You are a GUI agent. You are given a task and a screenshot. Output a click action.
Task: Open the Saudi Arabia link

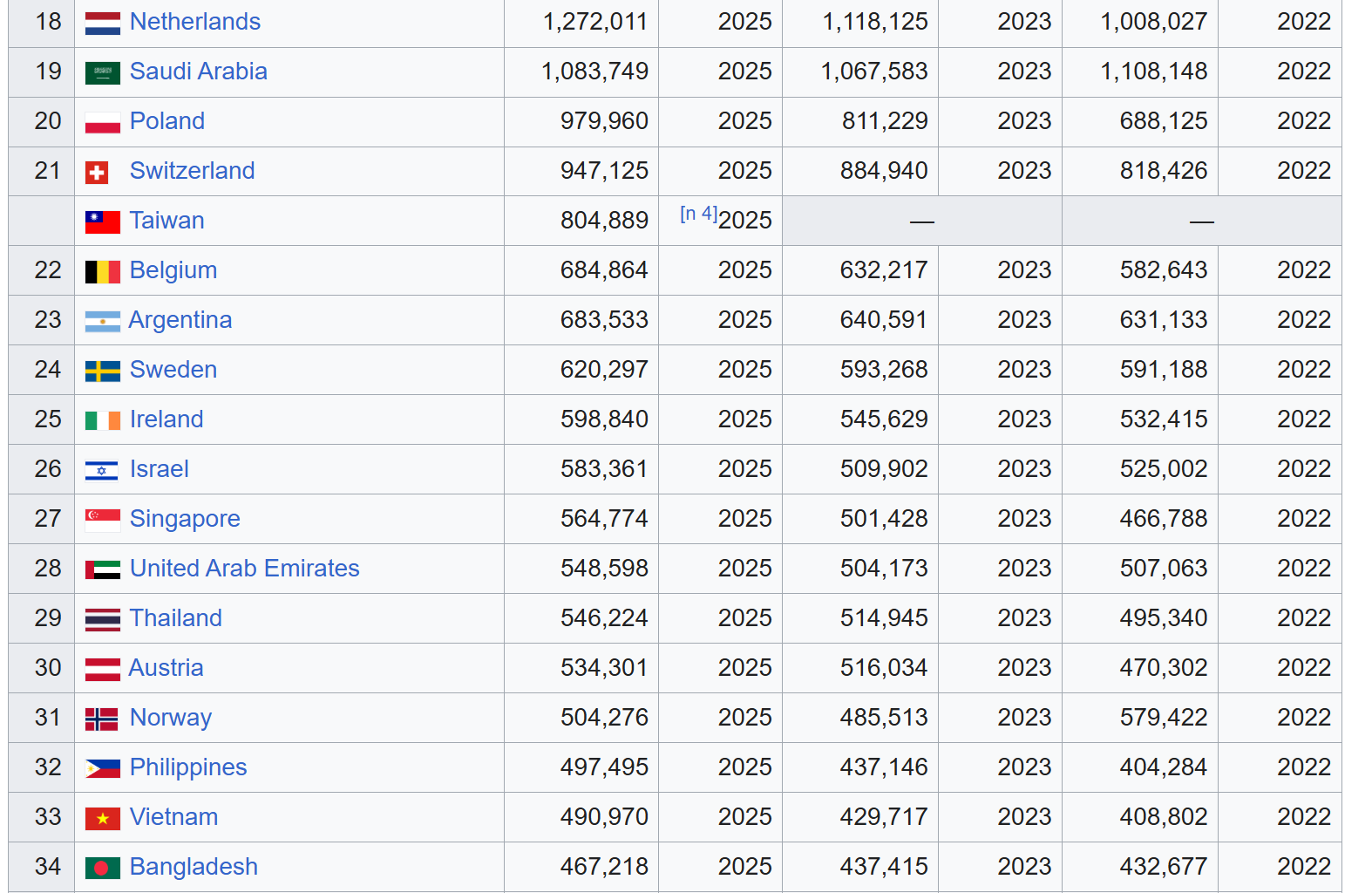click(199, 72)
